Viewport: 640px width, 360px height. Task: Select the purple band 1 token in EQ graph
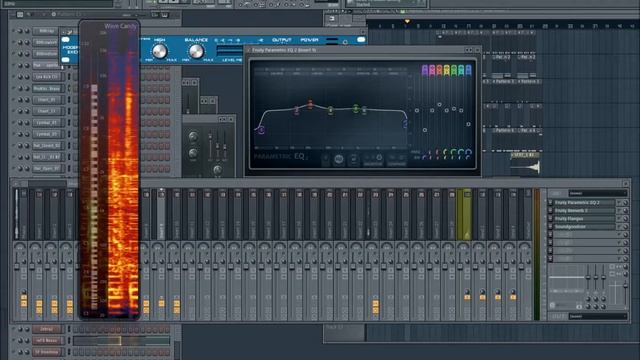[261, 130]
